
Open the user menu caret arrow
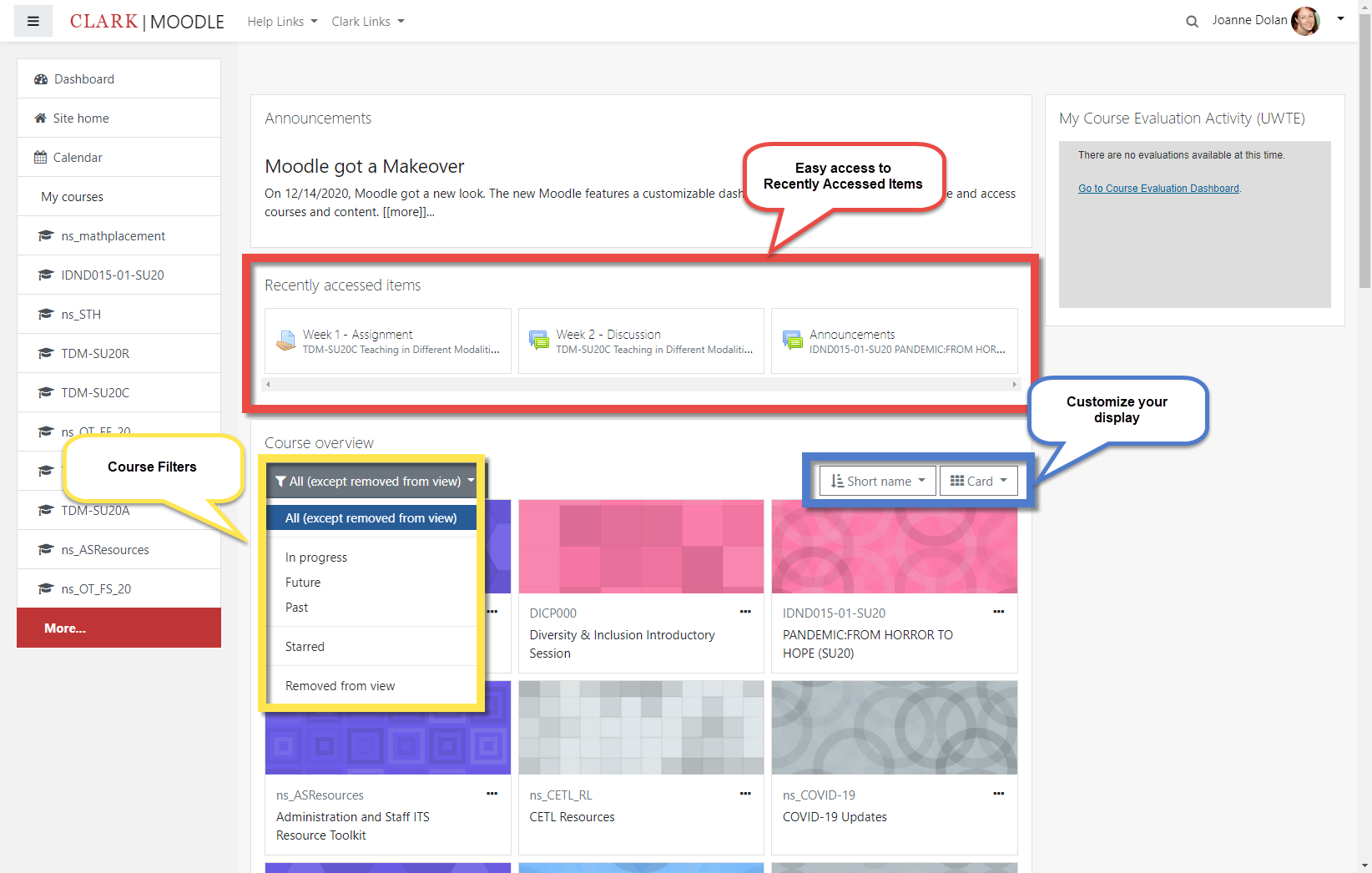(x=1340, y=18)
